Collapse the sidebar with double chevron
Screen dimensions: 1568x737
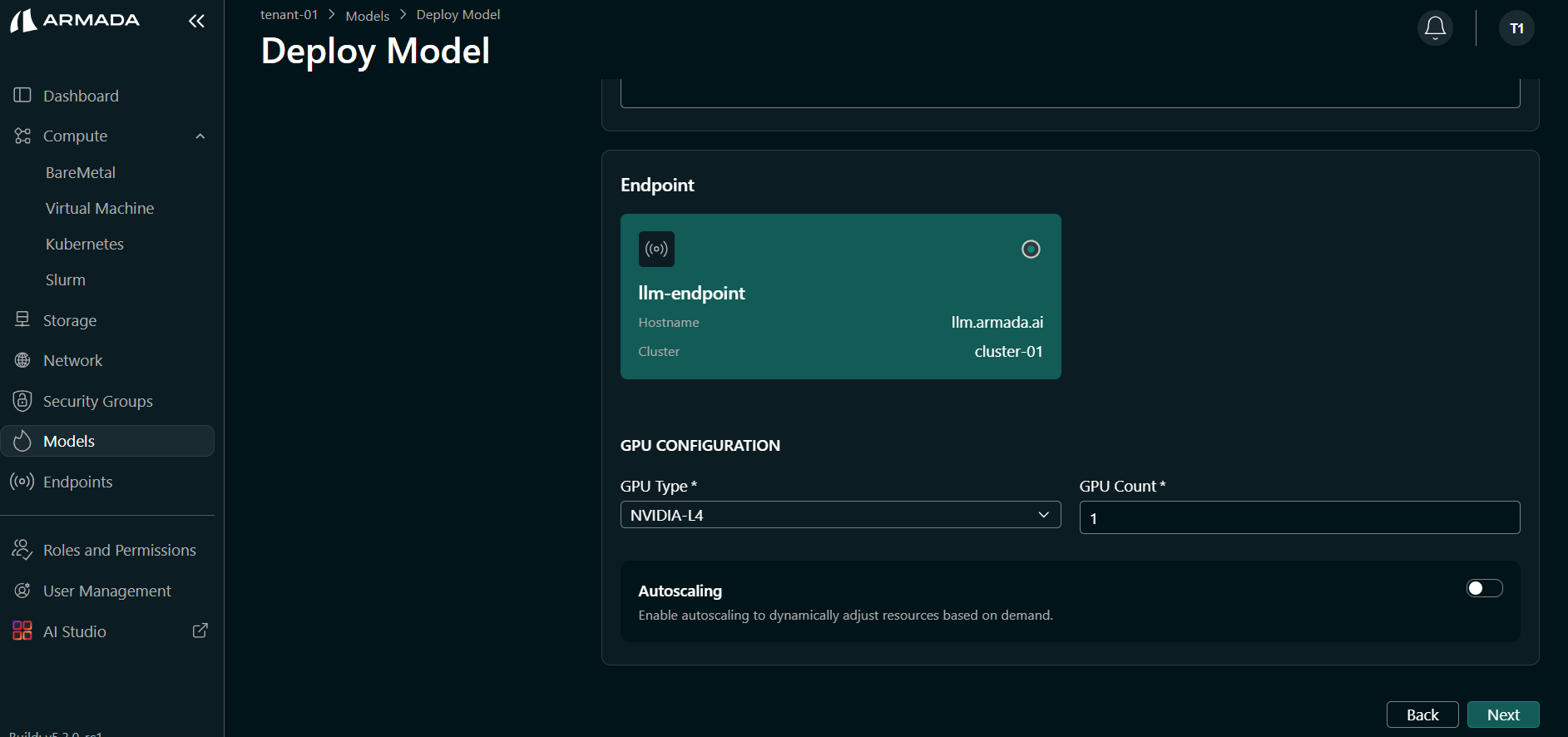tap(196, 21)
